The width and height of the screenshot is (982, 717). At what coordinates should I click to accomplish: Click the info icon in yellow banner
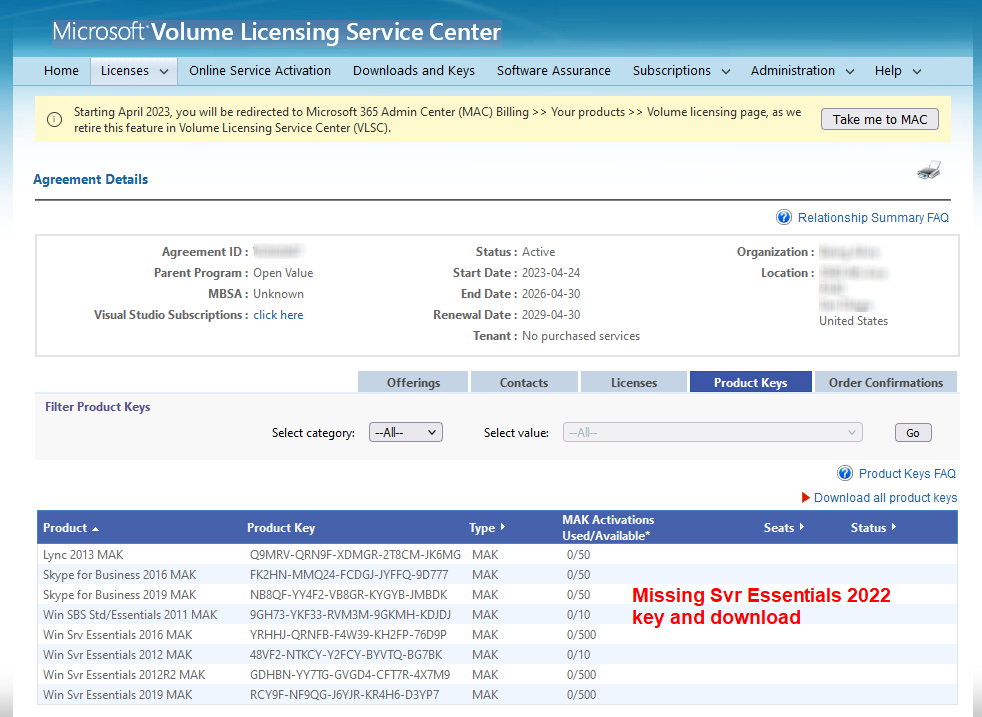point(54,119)
